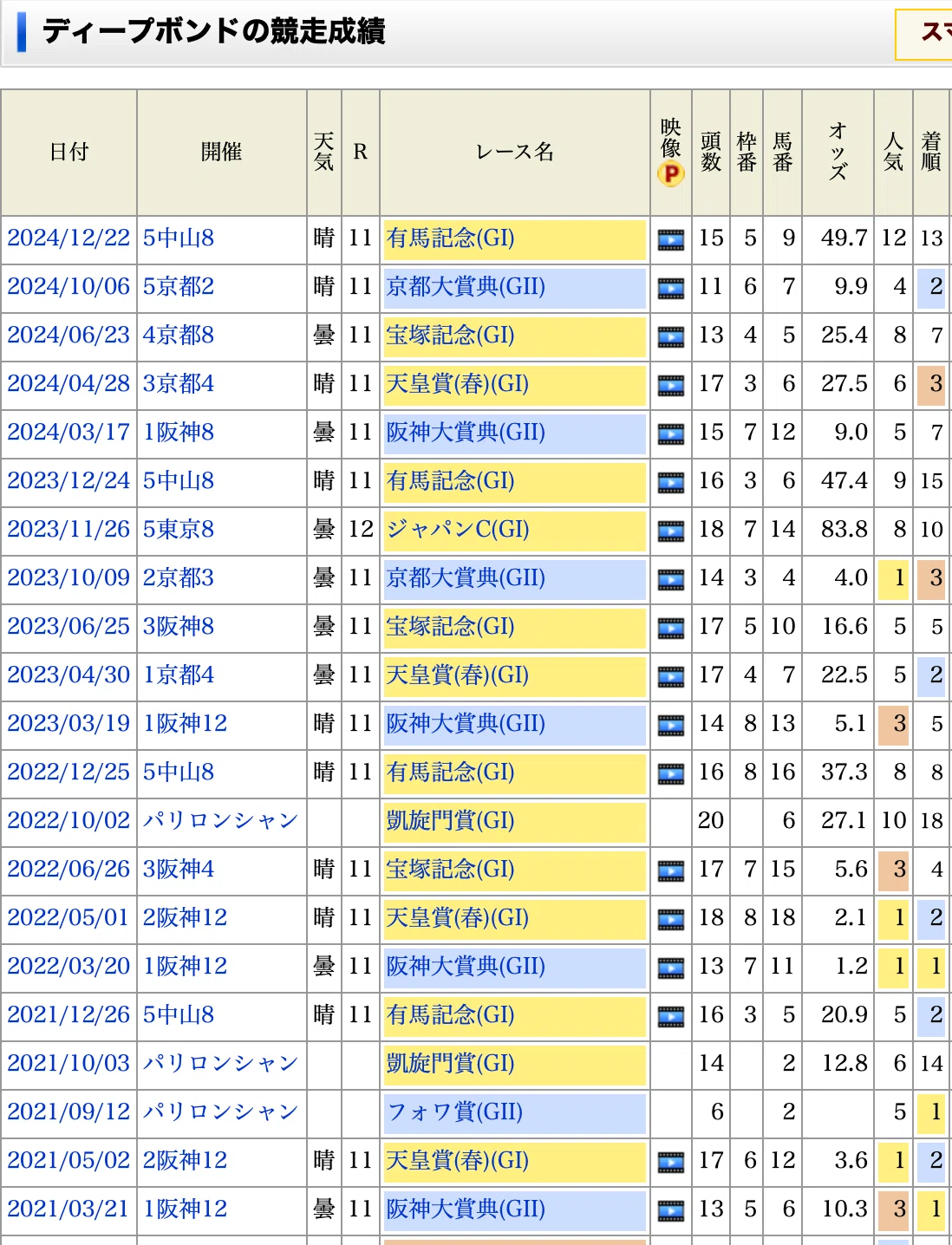
Task: Open venue link 5京都2
Action: 179,287
